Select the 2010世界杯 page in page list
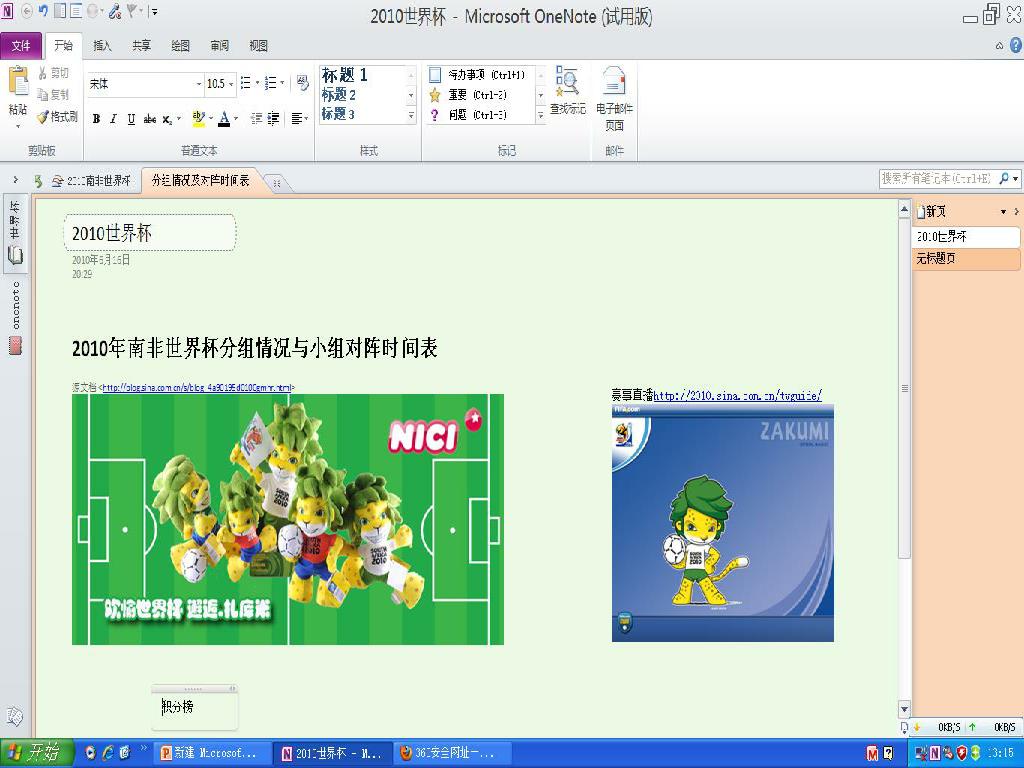This screenshot has height=768, width=1024. [x=965, y=236]
